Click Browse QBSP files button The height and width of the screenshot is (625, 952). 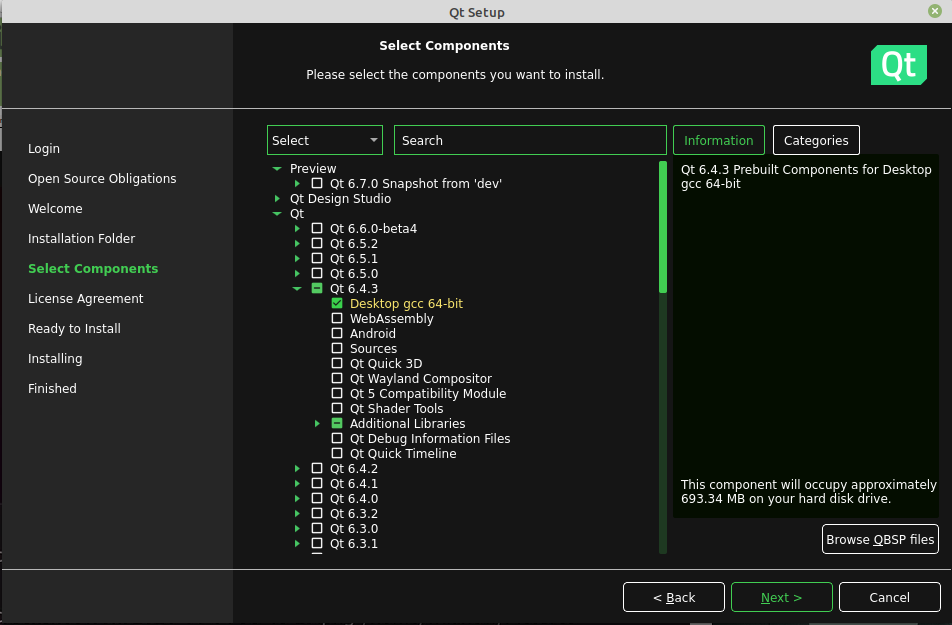click(x=880, y=540)
